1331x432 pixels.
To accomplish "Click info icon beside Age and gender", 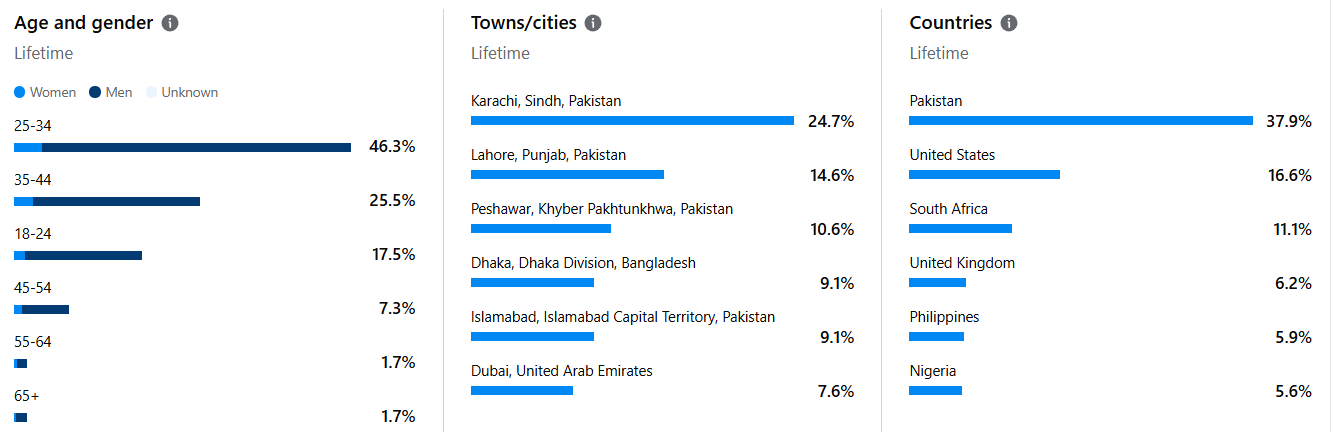I will (x=170, y=23).
